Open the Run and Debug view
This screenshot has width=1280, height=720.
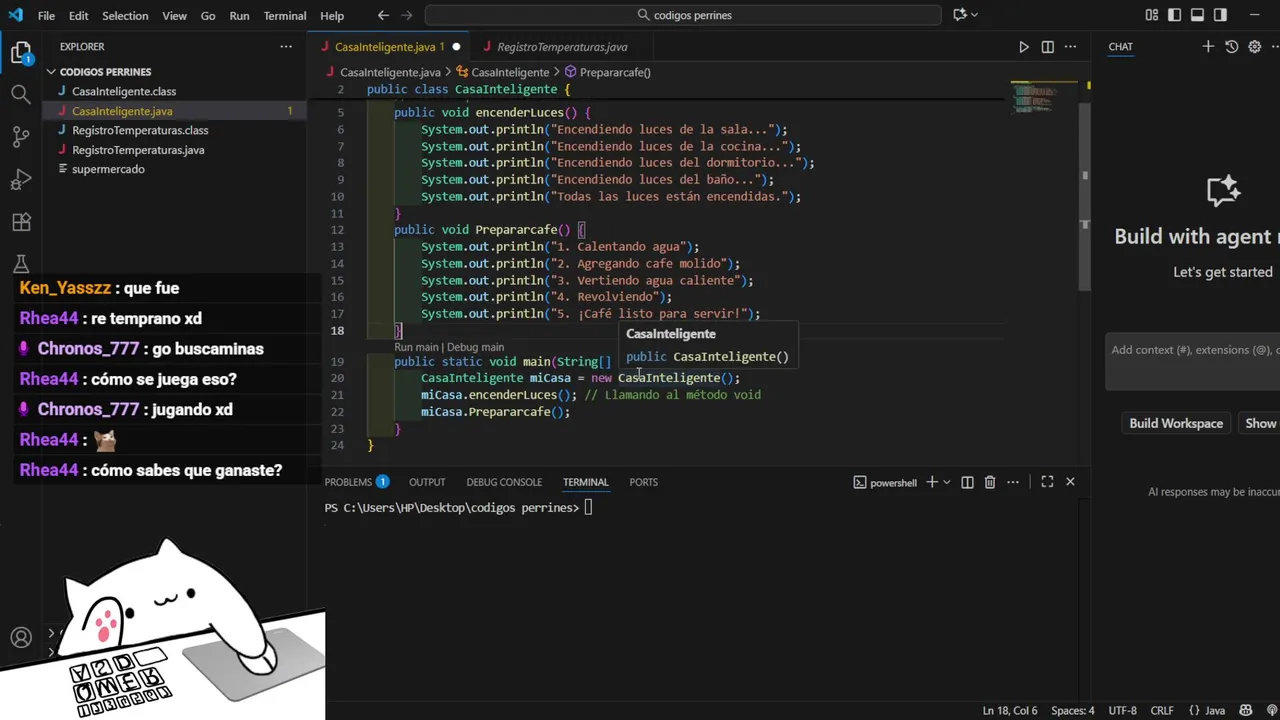point(21,180)
